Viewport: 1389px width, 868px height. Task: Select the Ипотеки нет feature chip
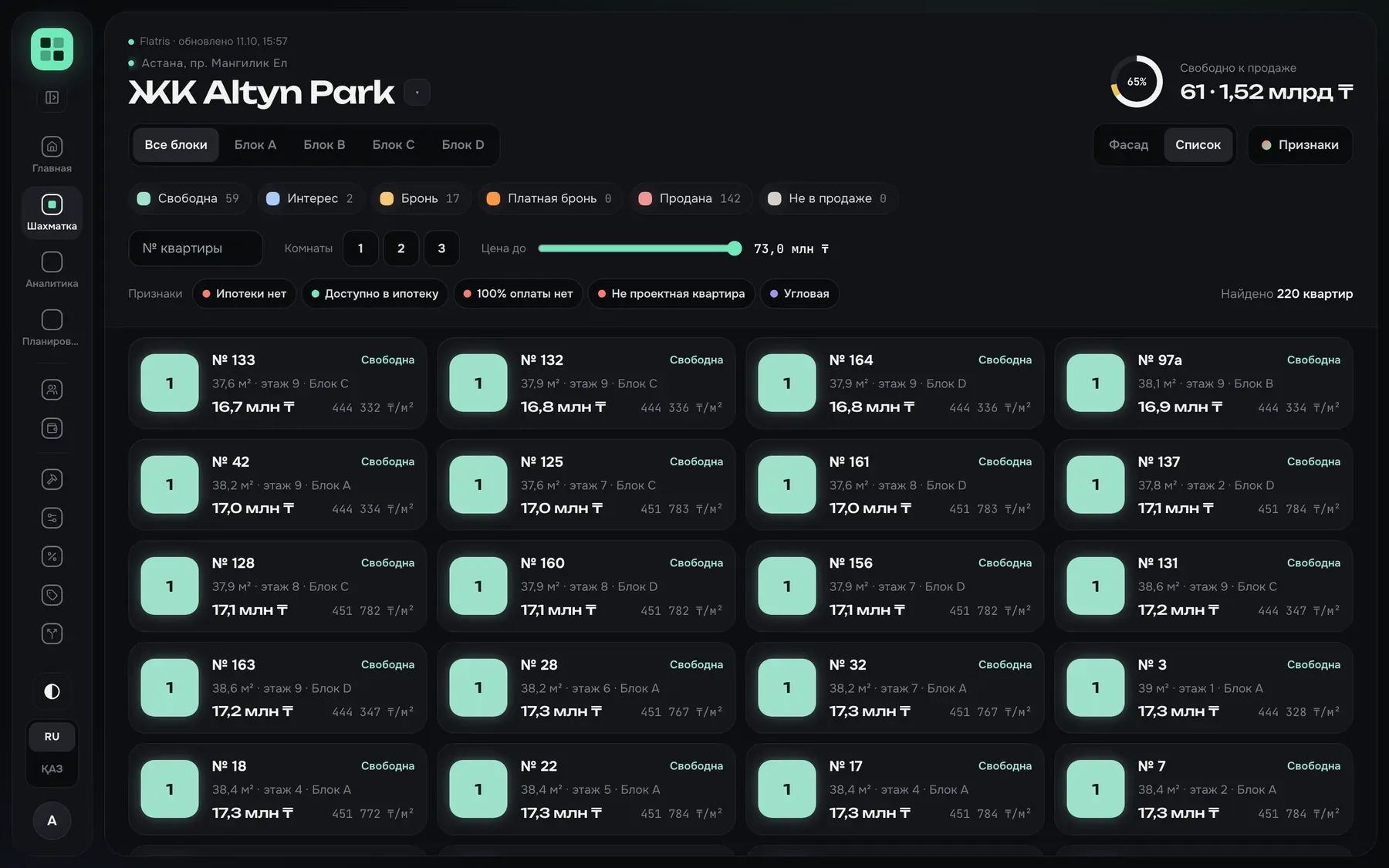(x=244, y=294)
